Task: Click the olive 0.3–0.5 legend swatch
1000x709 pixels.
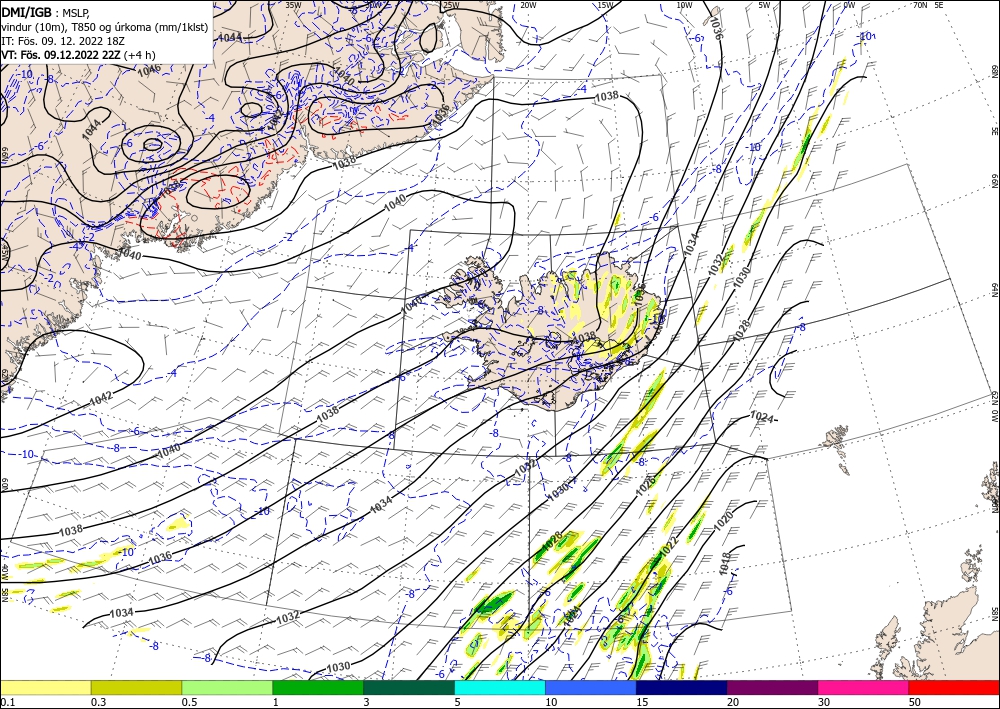Action: [x=136, y=687]
